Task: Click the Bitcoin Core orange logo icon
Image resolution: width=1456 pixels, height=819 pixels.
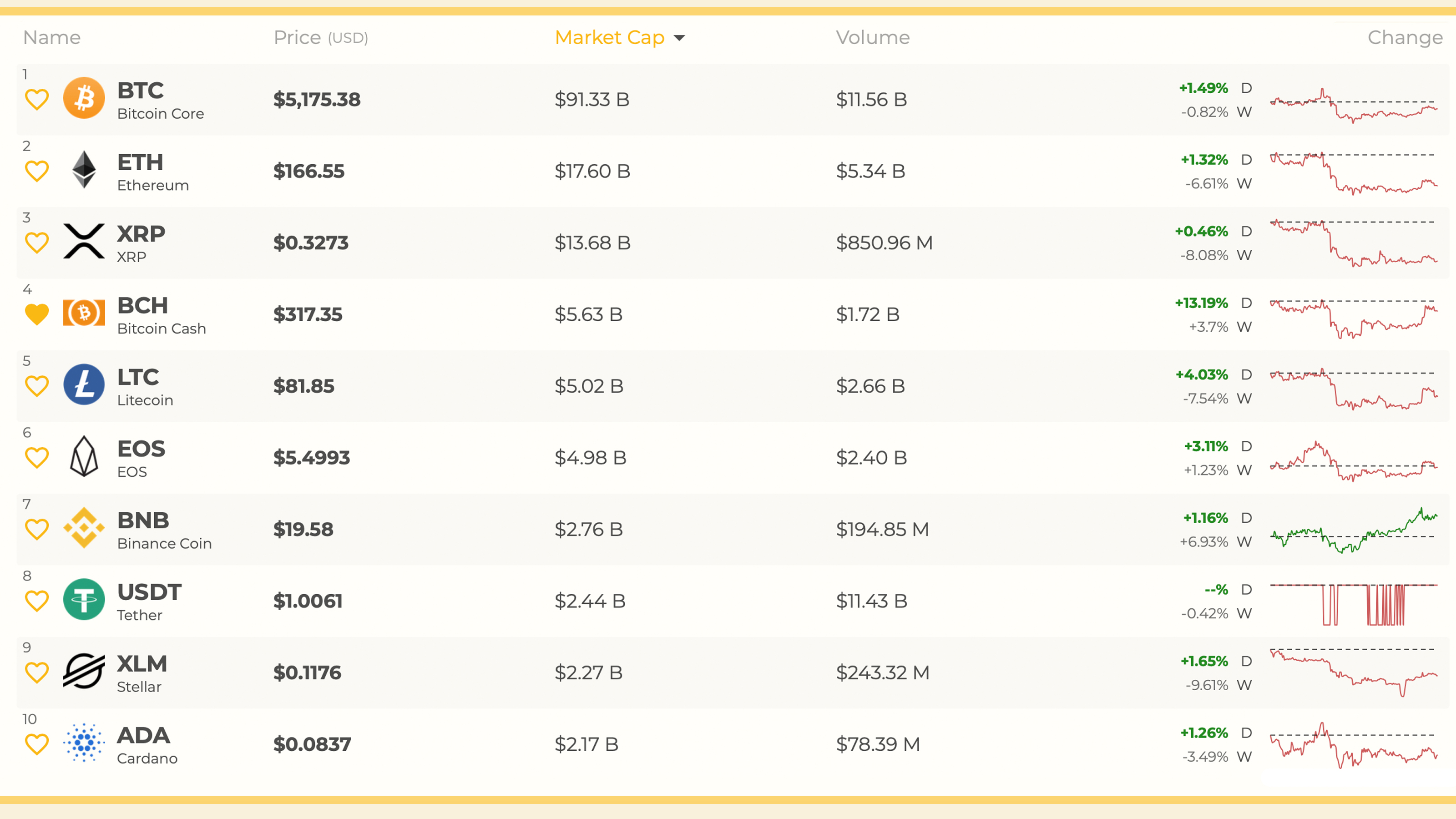Action: click(x=84, y=98)
